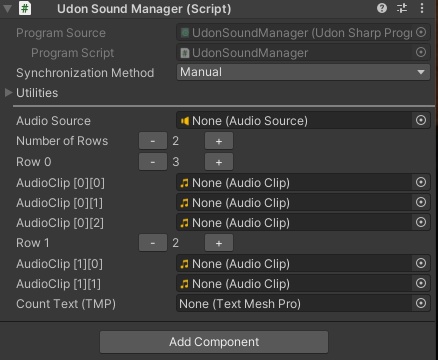Screen dimensions: 438x360
Task: Open the Synchronization Method dropdown
Action: click(x=303, y=72)
